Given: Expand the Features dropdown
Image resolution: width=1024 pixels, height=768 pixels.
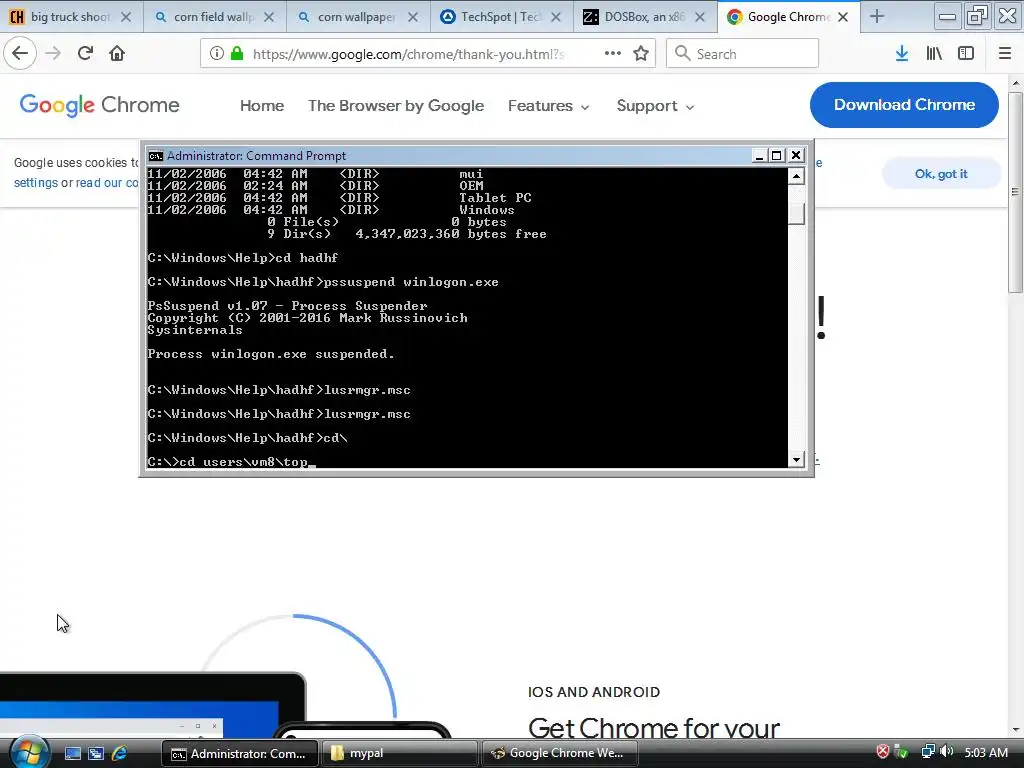Looking at the screenshot, I should tap(549, 106).
